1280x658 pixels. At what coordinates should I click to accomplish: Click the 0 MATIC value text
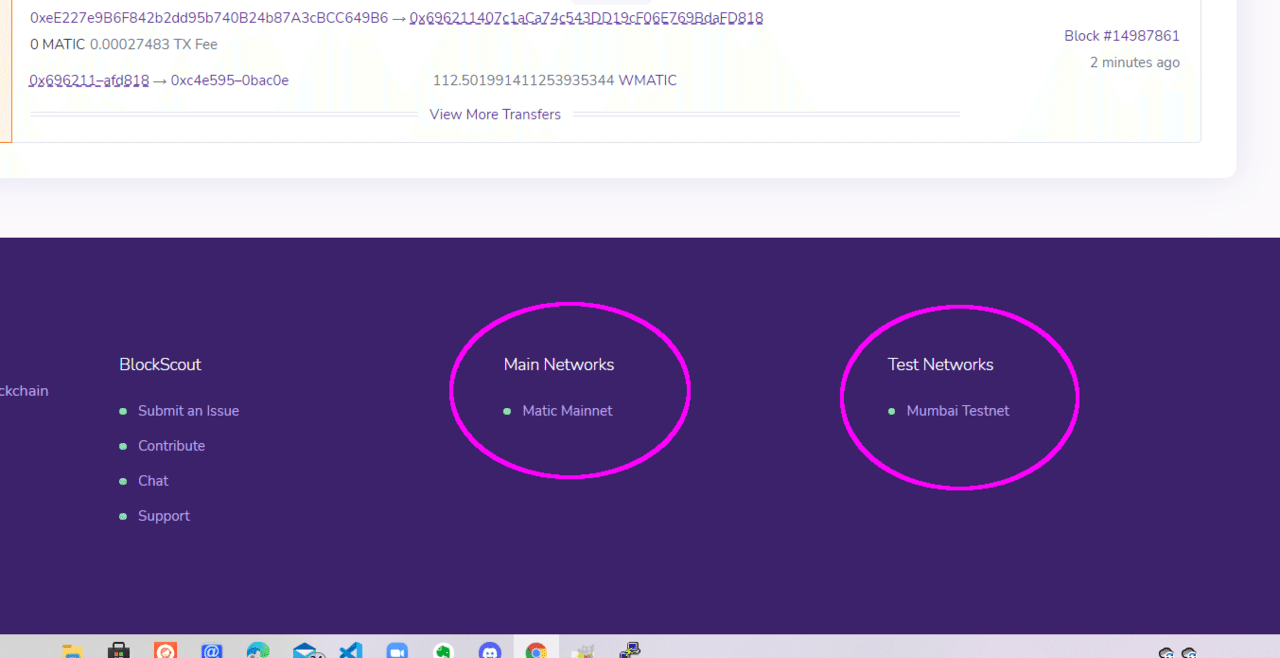point(58,44)
